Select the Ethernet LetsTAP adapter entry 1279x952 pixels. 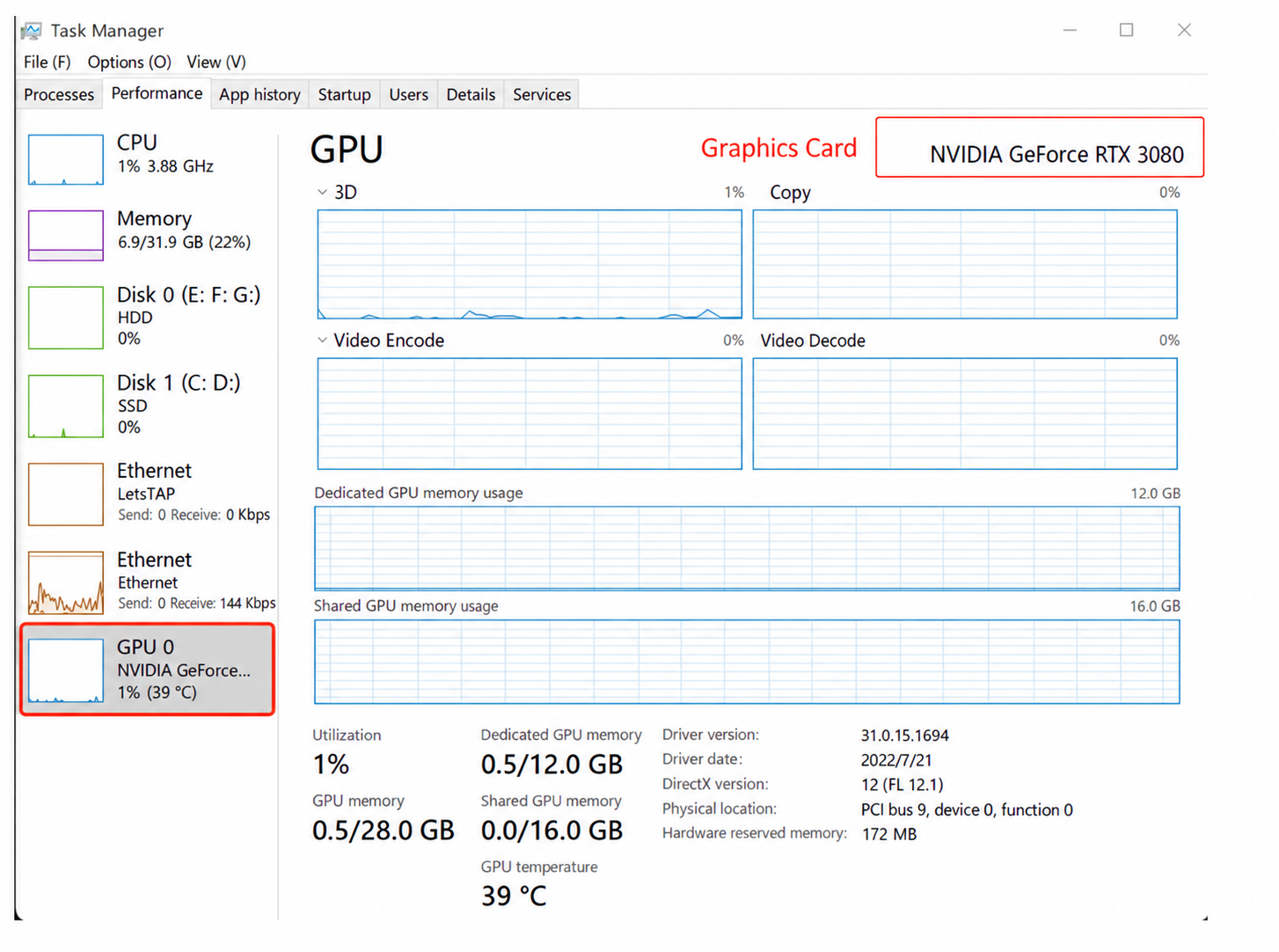(x=150, y=493)
